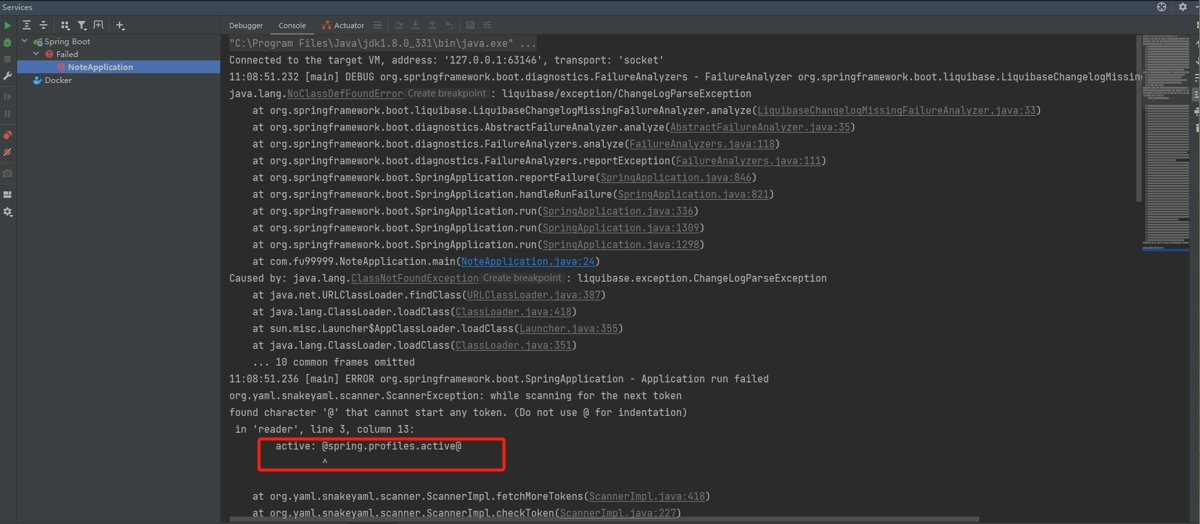Click Create breakpoint next to NoClassDefFoundError

(x=446, y=93)
